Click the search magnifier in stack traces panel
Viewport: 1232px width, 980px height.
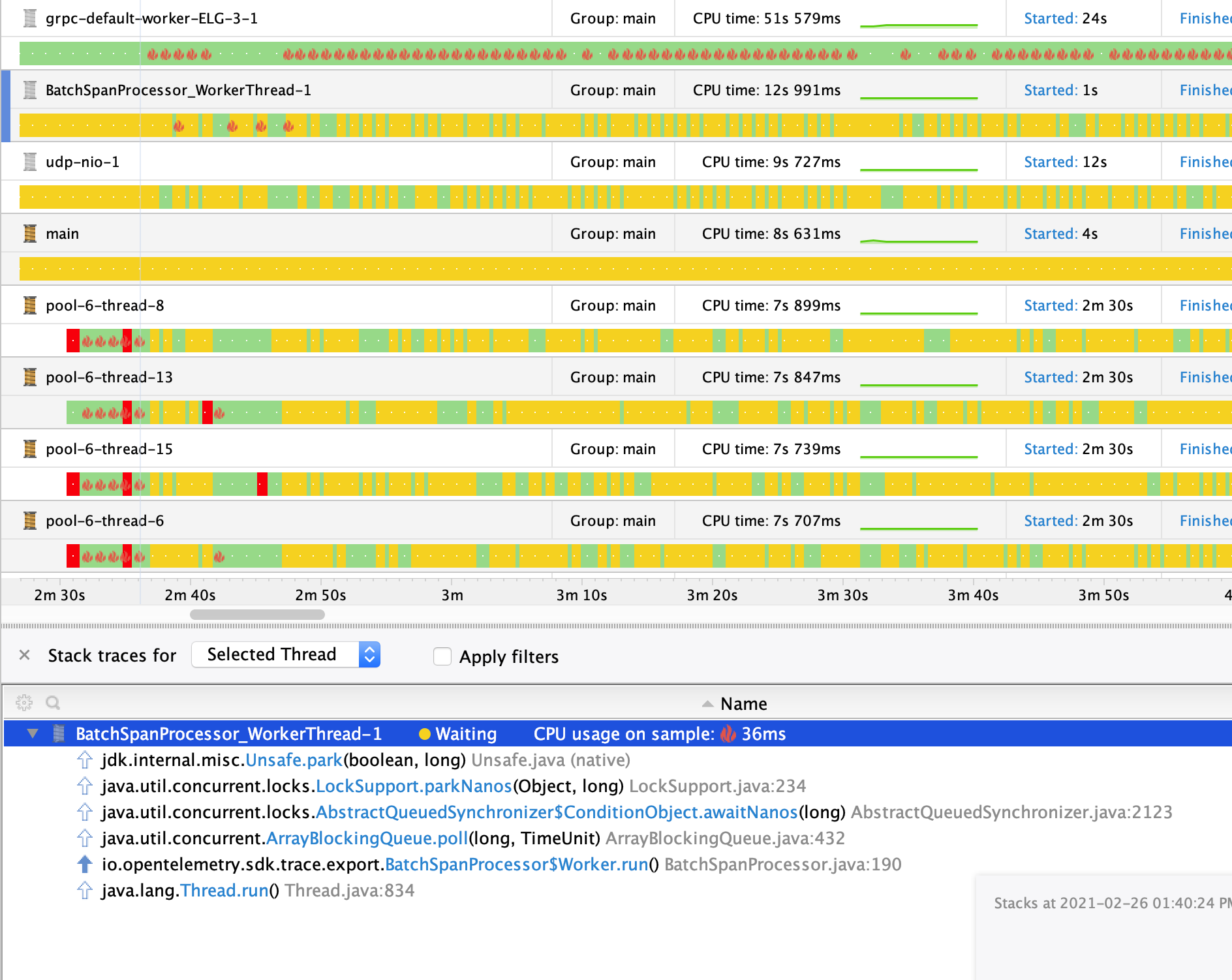tap(52, 703)
